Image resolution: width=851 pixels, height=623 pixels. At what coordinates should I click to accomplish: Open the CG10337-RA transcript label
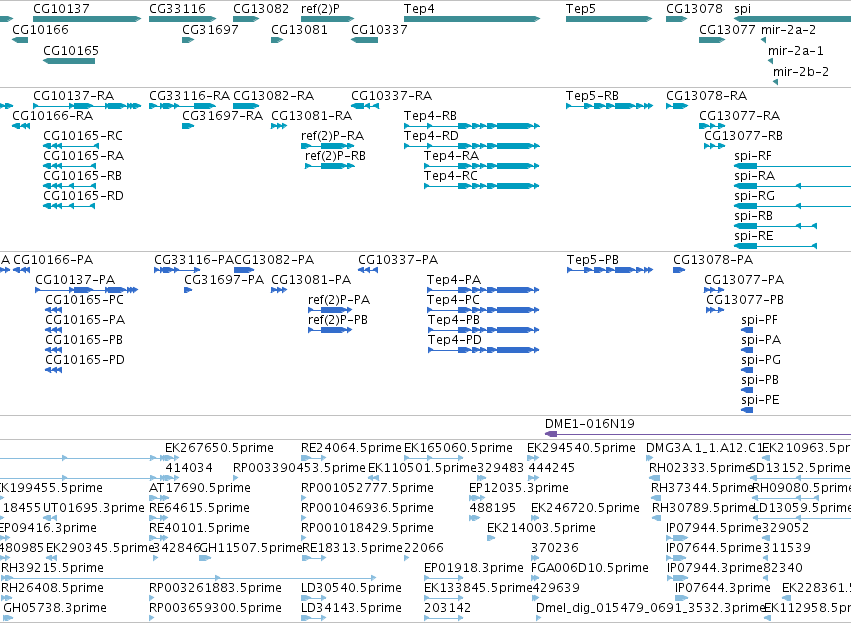(x=391, y=96)
